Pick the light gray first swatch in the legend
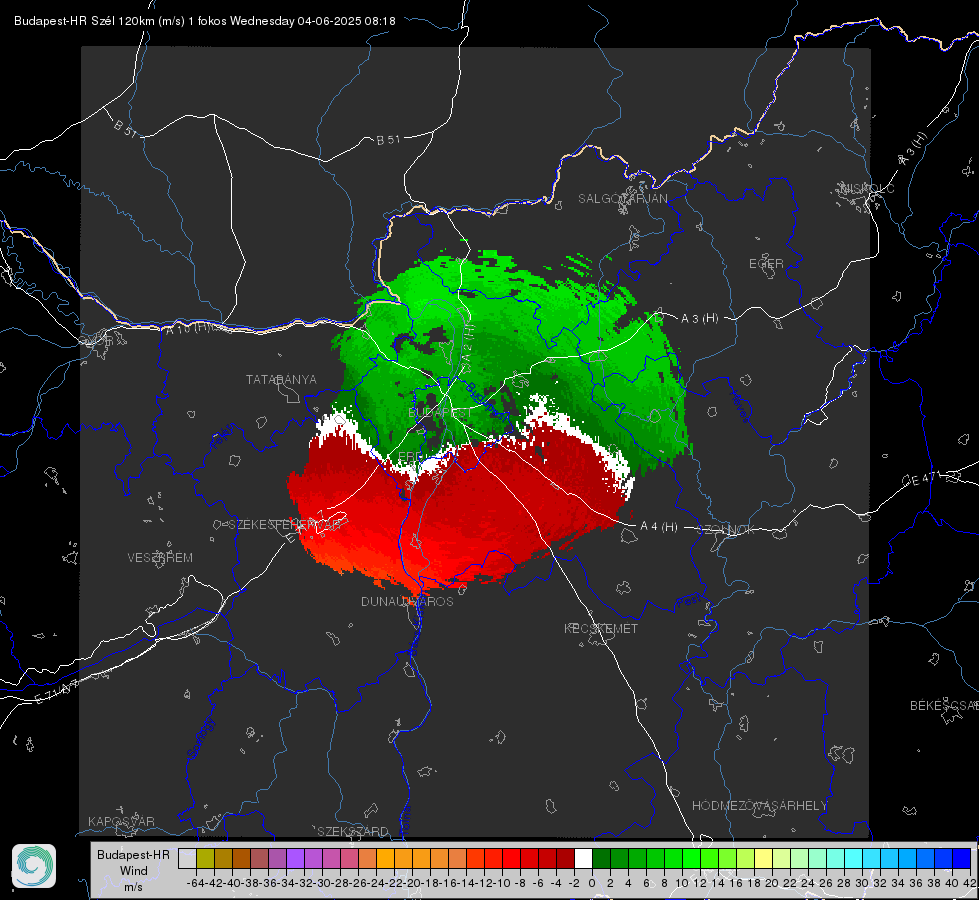The height and width of the screenshot is (900, 979). tap(187, 858)
